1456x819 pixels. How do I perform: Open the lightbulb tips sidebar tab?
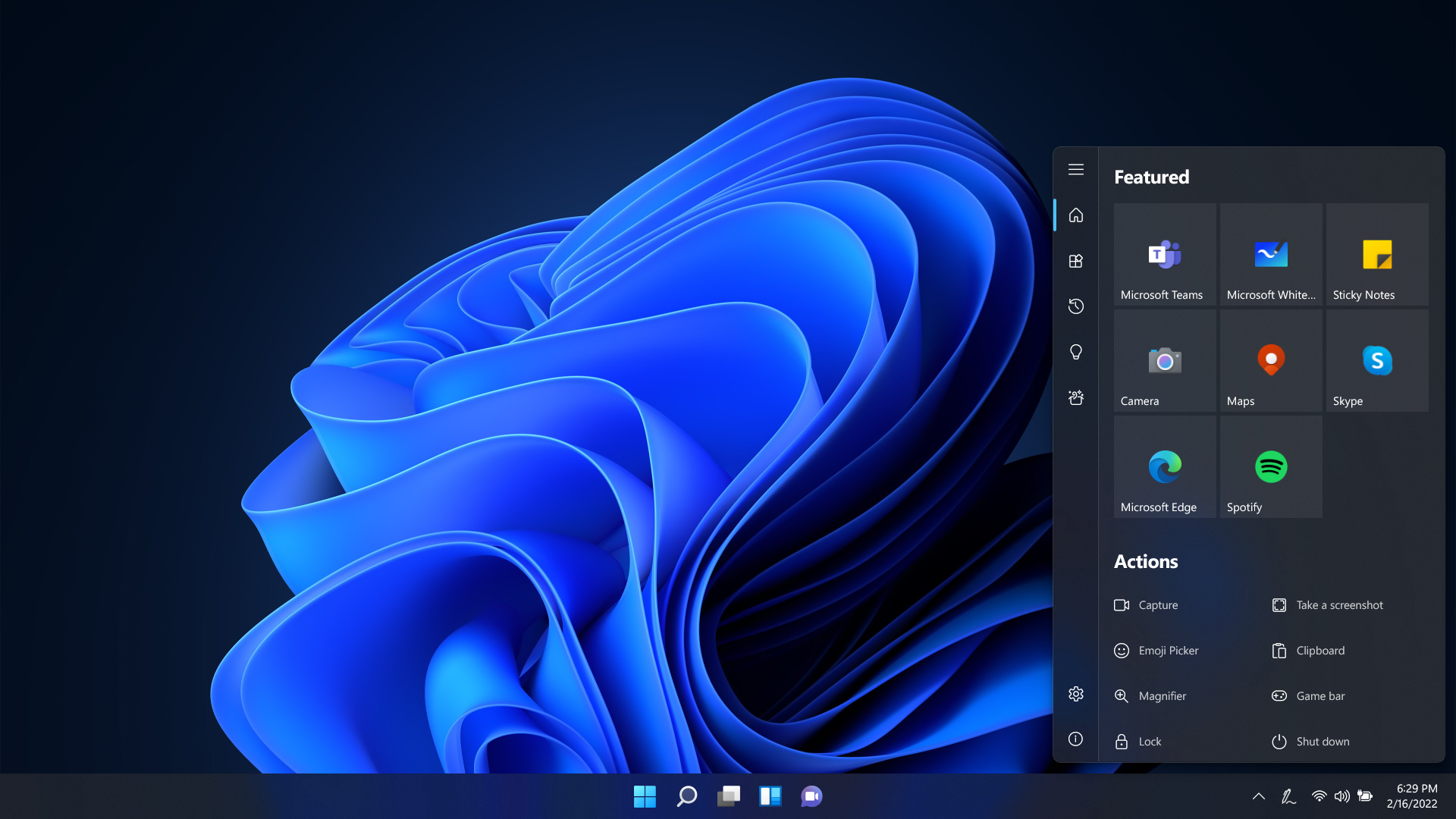[x=1075, y=352]
